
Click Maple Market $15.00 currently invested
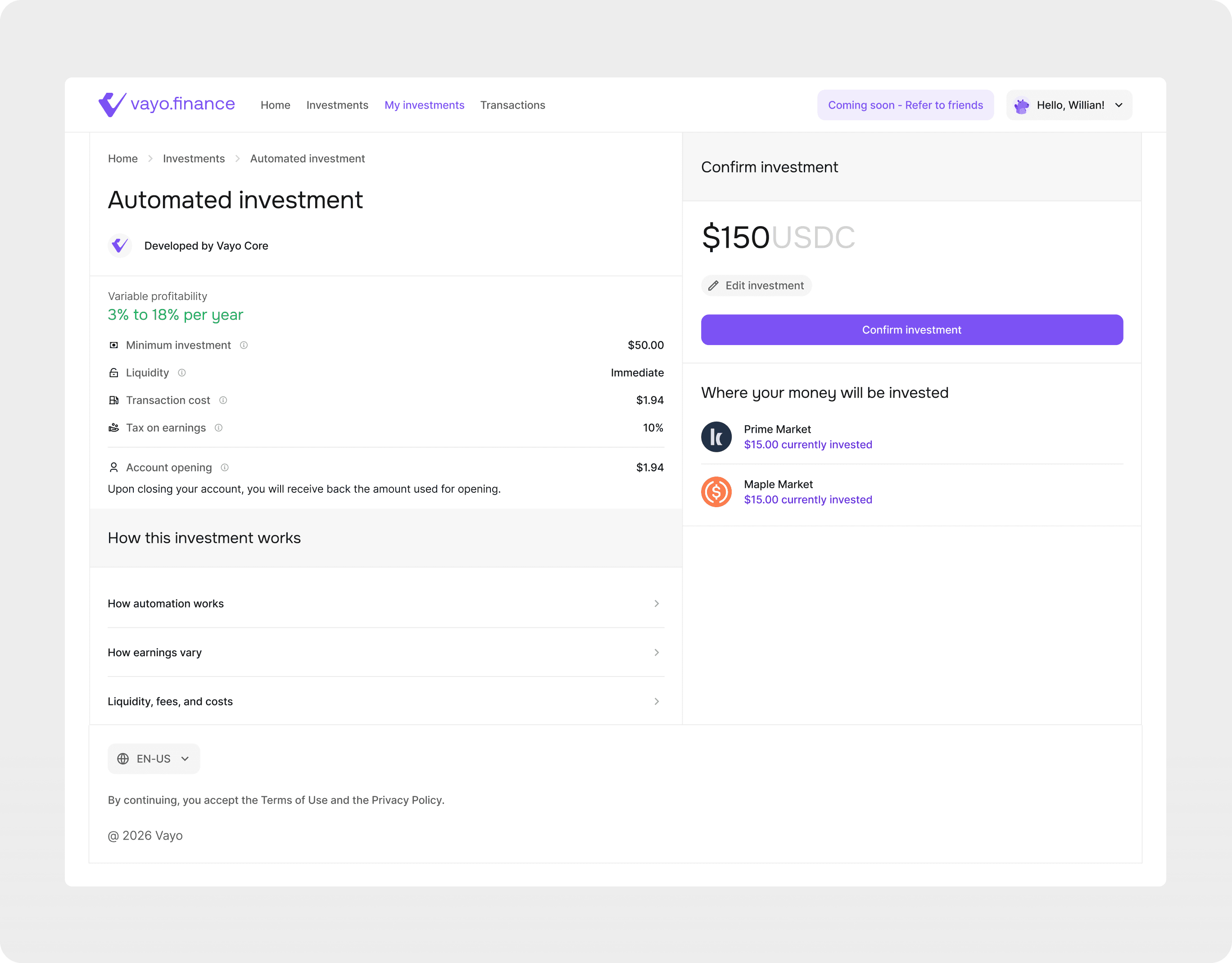808,500
